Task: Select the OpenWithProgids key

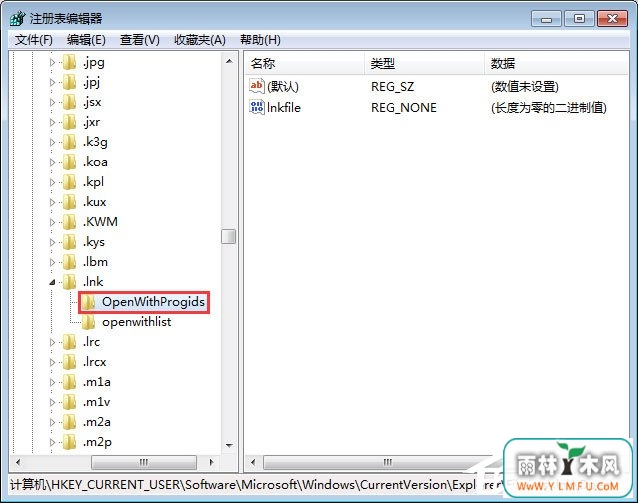Action: click(153, 302)
